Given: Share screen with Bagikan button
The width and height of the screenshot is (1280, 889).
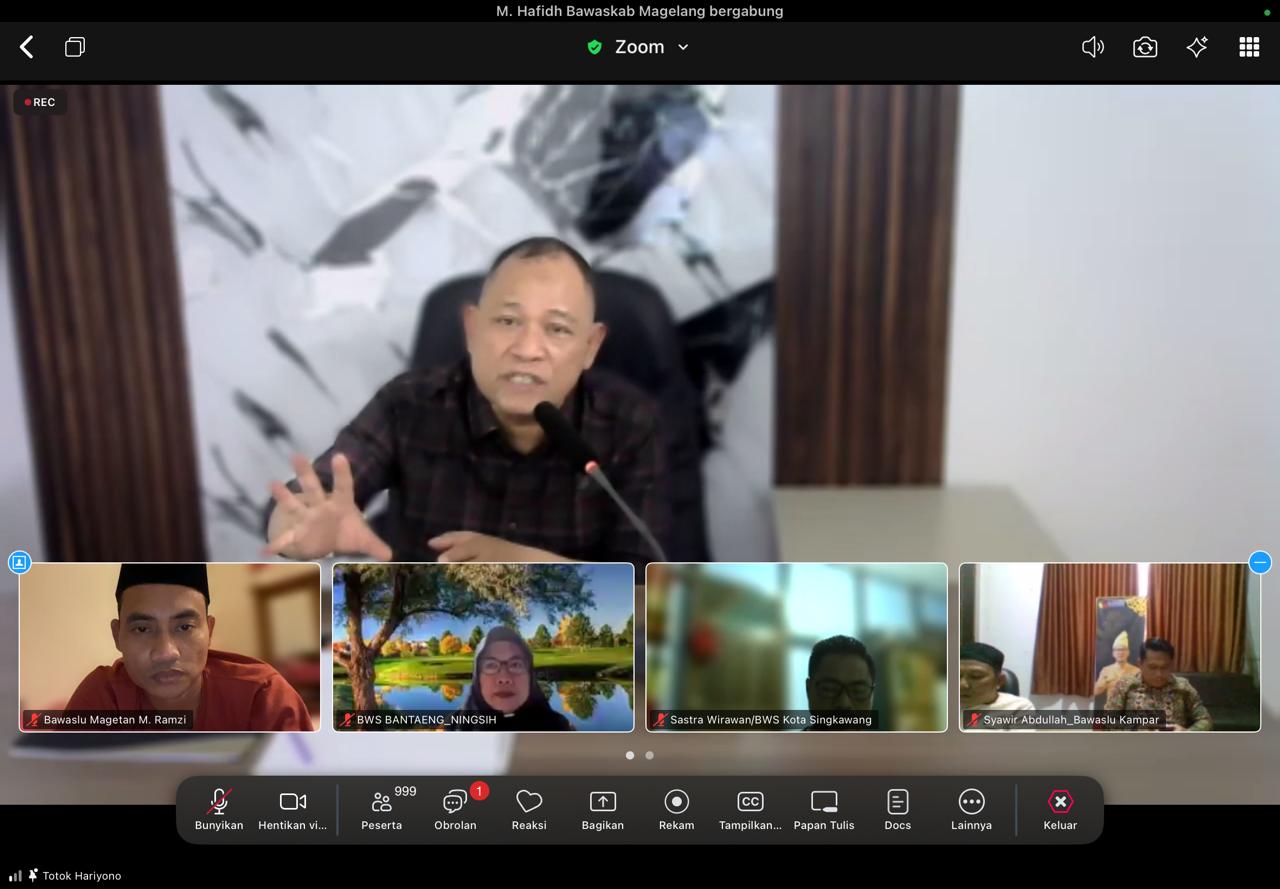Looking at the screenshot, I should (603, 809).
